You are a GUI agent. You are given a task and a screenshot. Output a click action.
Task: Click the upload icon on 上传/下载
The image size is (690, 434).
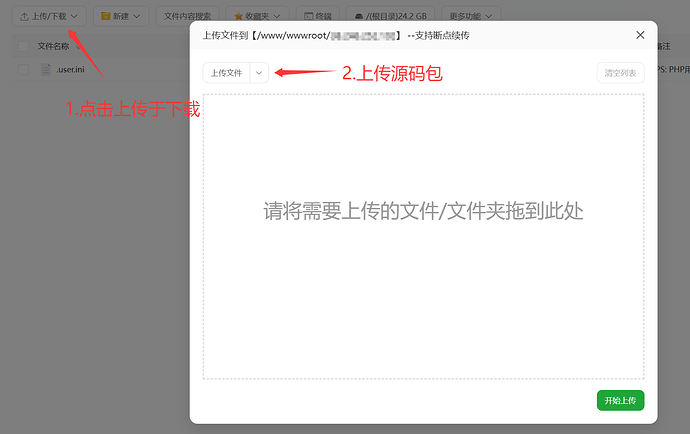[24, 17]
